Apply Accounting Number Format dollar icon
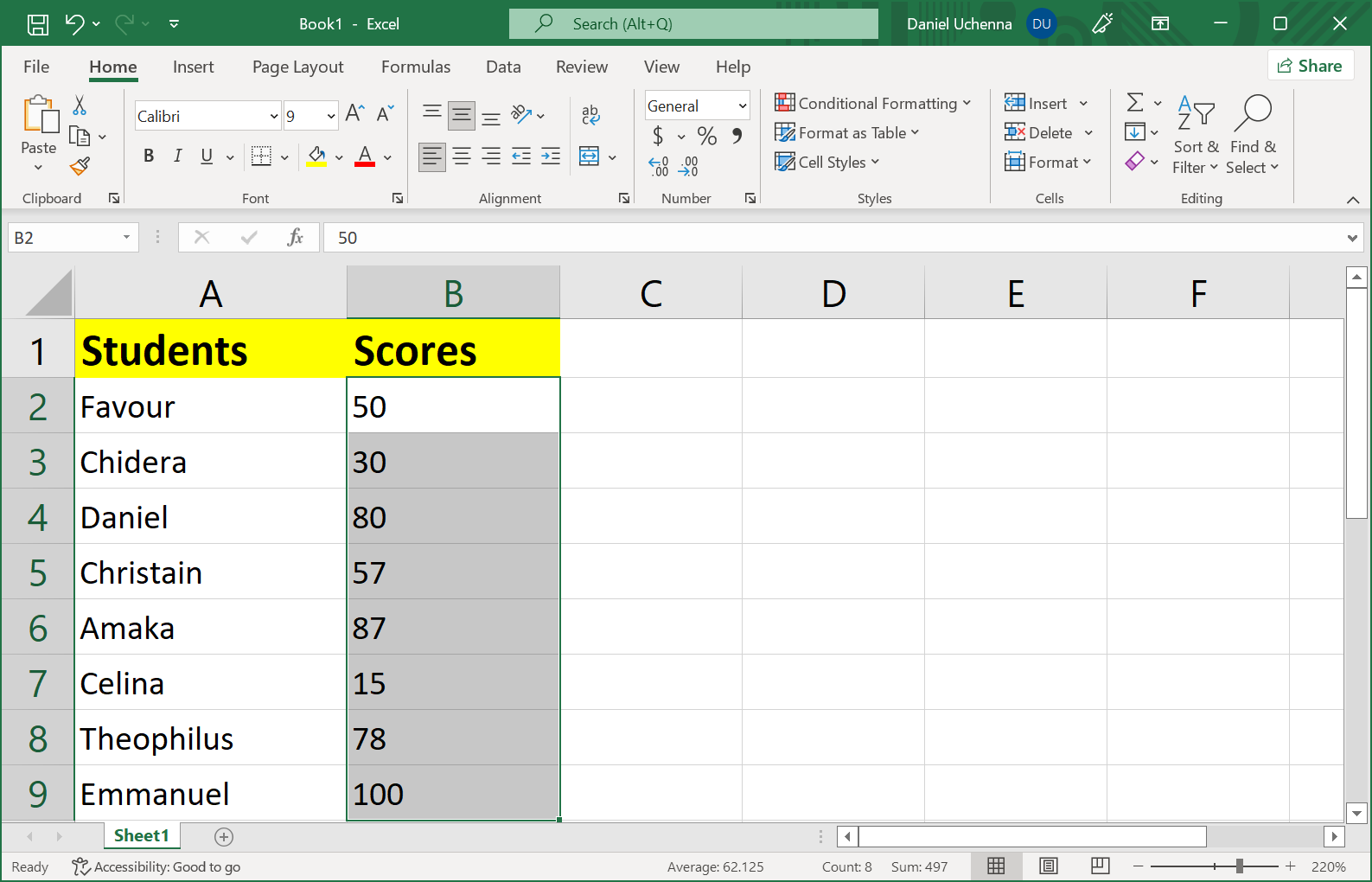Image resolution: width=1372 pixels, height=882 pixels. coord(658,136)
